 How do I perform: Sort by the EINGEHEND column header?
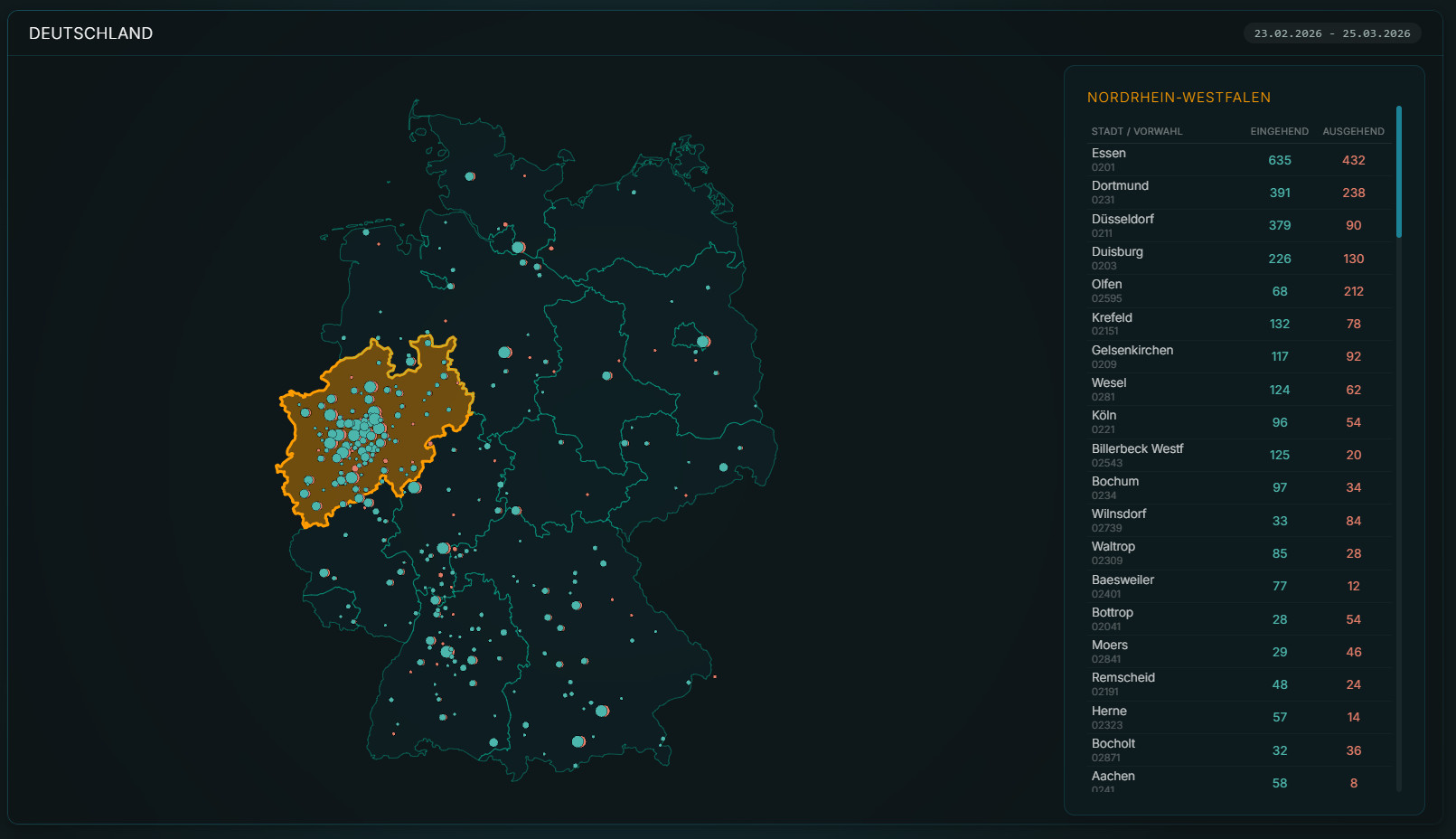[1279, 131]
